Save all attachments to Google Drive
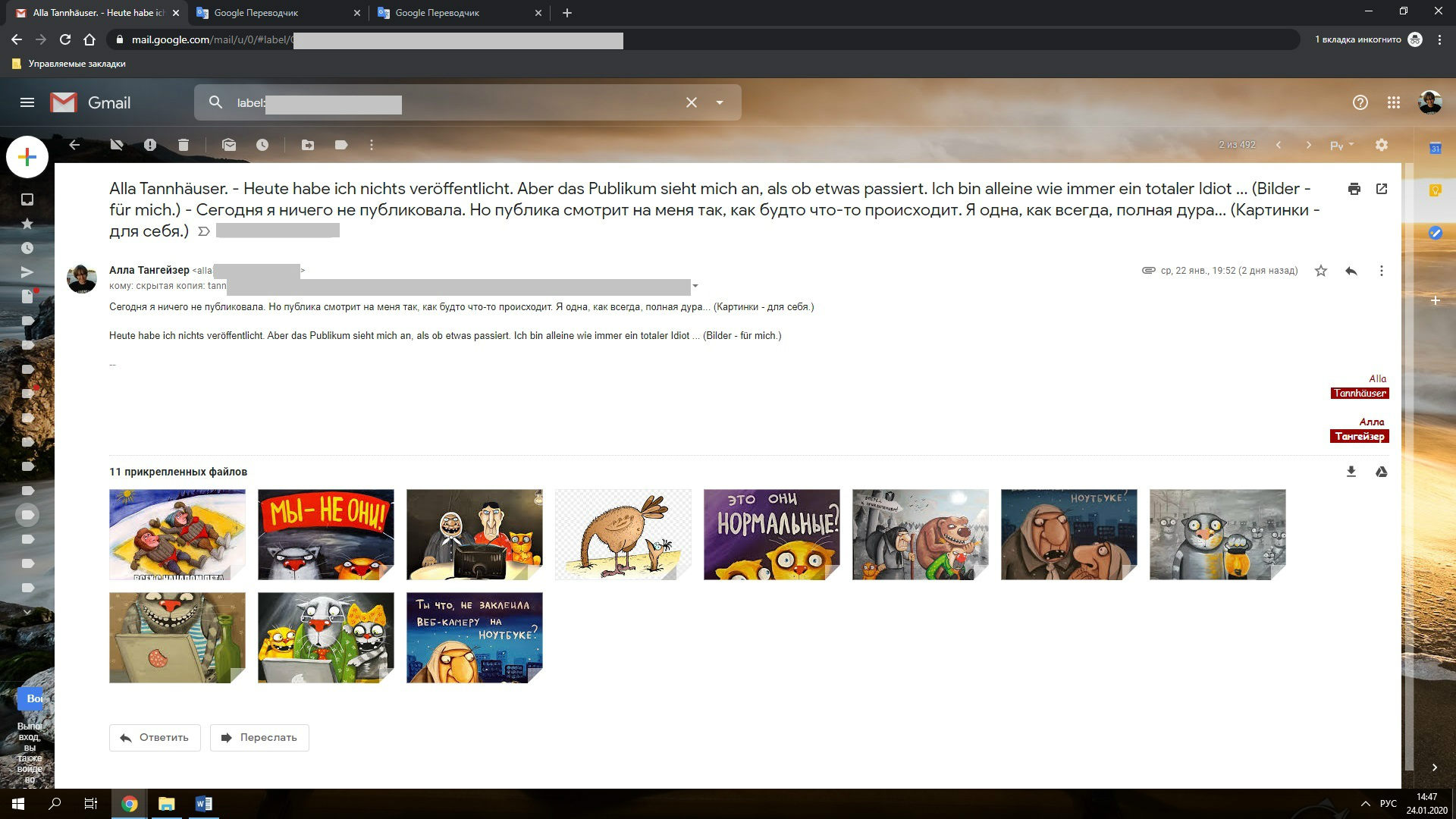 1382,472
